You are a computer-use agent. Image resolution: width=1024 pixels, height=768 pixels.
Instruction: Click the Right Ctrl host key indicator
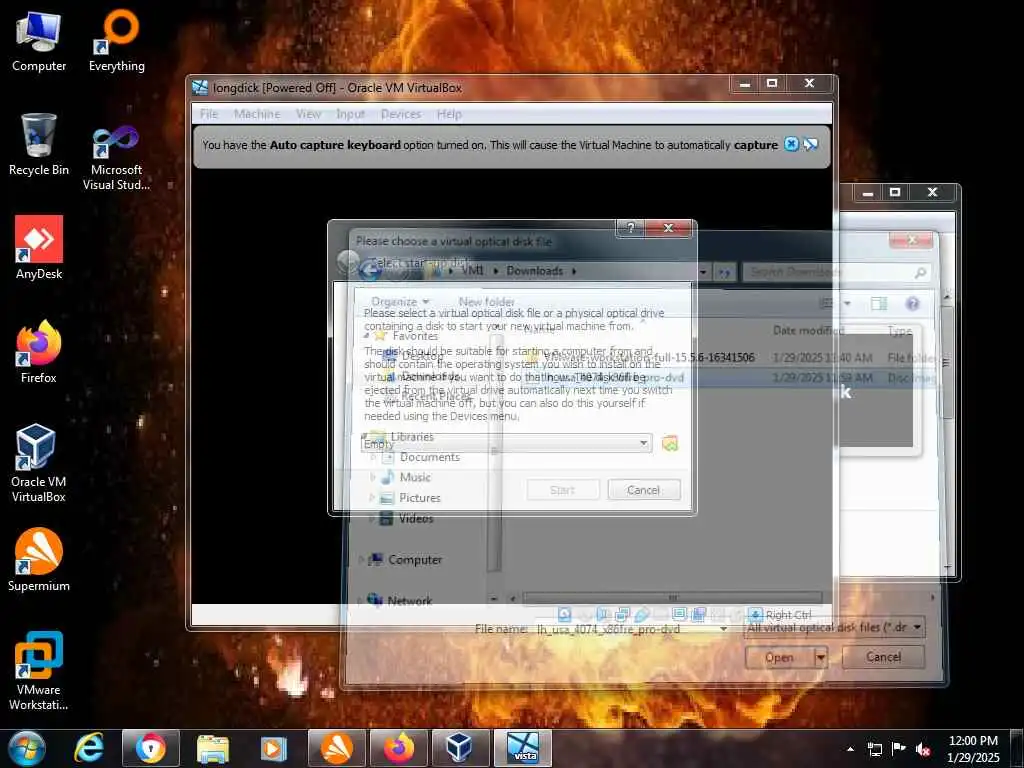[x=780, y=615]
